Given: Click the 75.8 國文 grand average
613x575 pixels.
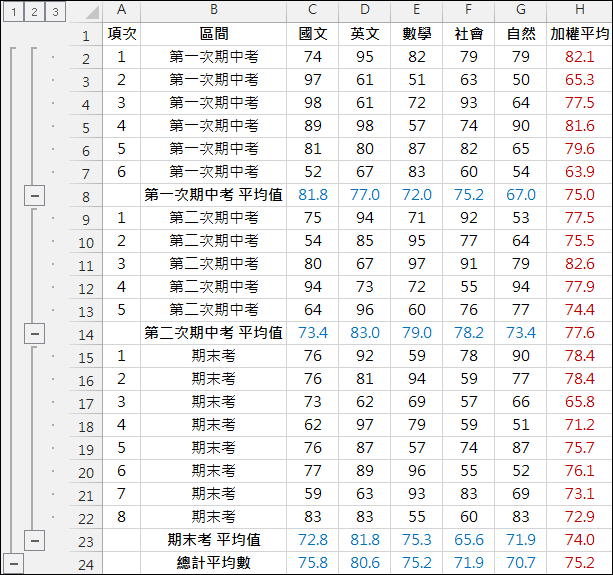Looking at the screenshot, I should coord(312,563).
